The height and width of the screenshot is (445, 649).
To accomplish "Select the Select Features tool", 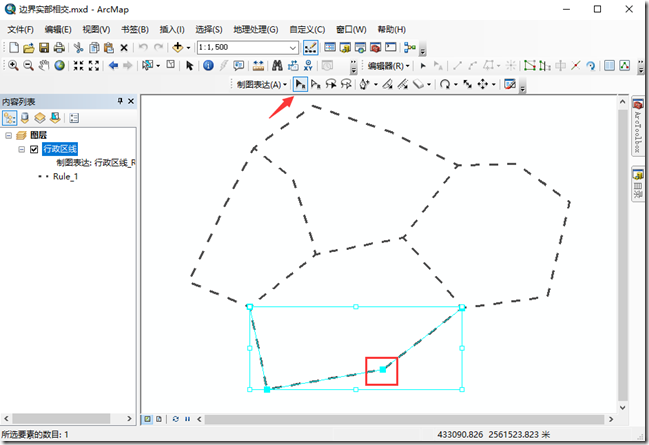I will 147,65.
